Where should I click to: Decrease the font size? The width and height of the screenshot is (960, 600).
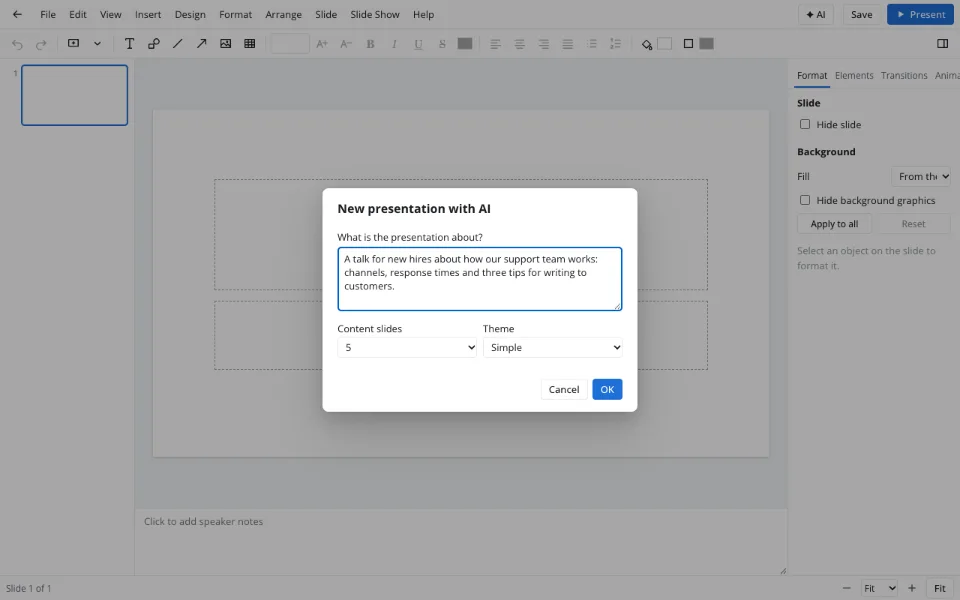pyautogui.click(x=346, y=43)
